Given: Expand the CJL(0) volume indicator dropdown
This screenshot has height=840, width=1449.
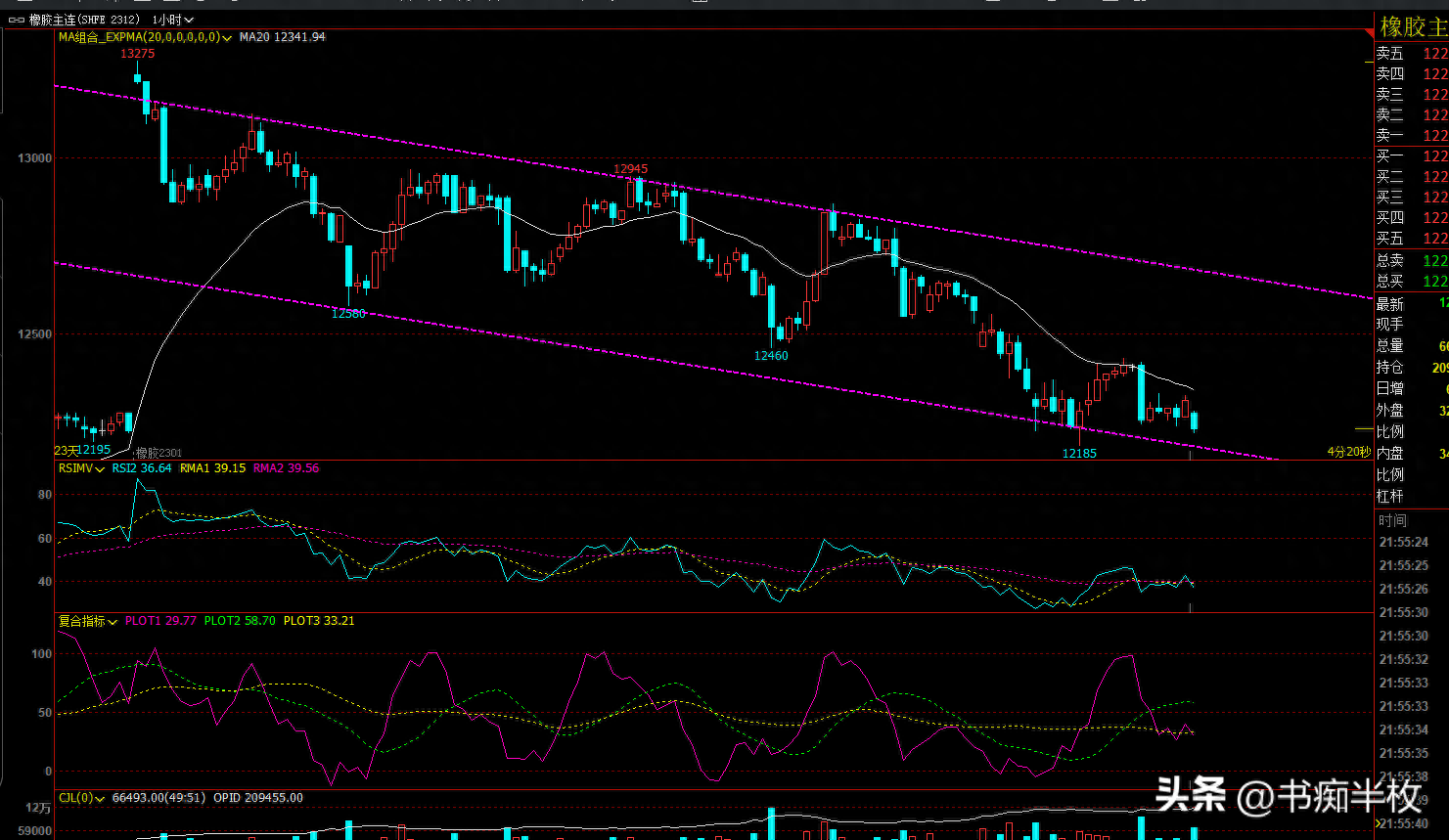Looking at the screenshot, I should (x=100, y=799).
